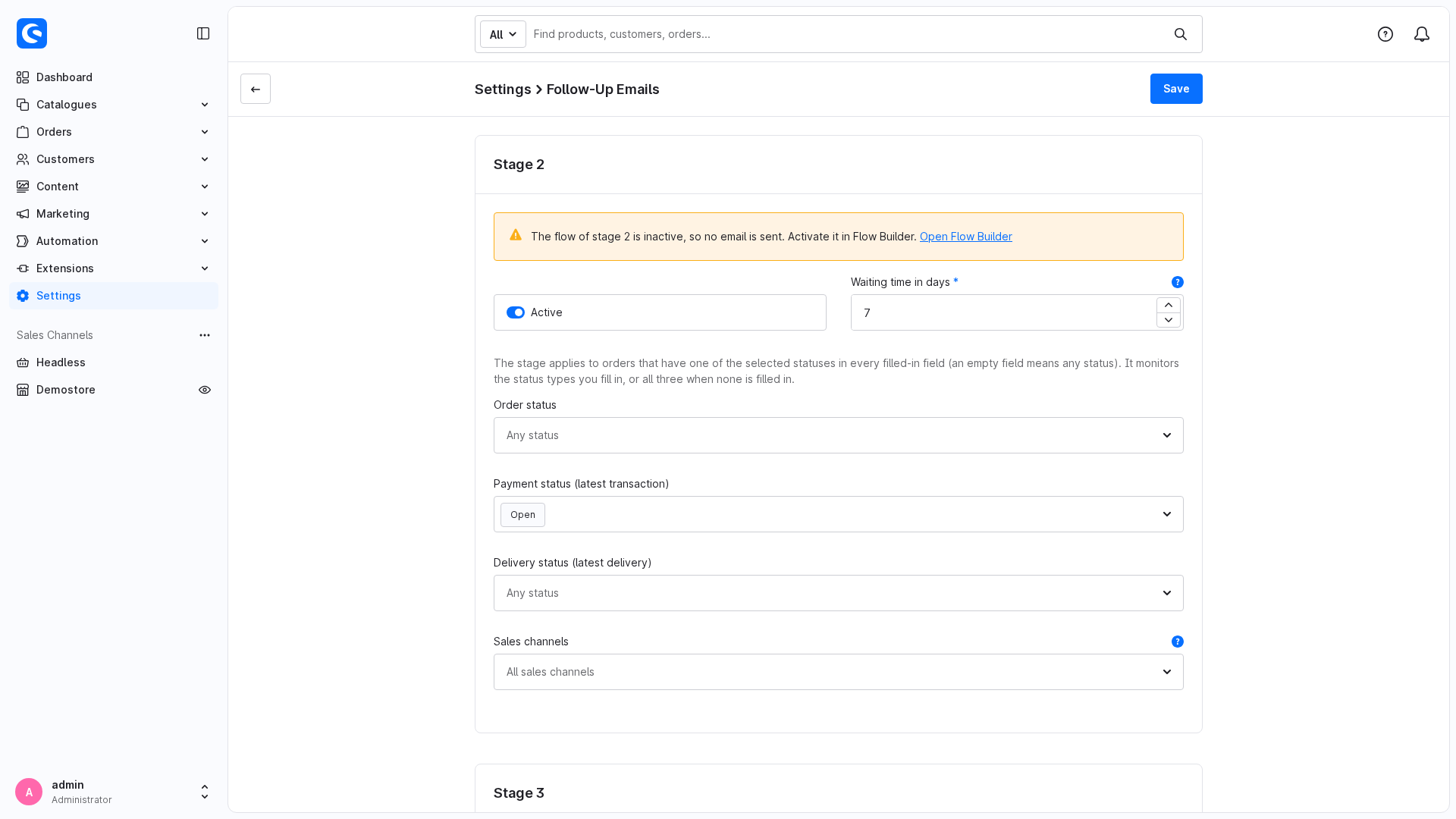
Task: Open the help circle icon
Action: tap(1385, 34)
